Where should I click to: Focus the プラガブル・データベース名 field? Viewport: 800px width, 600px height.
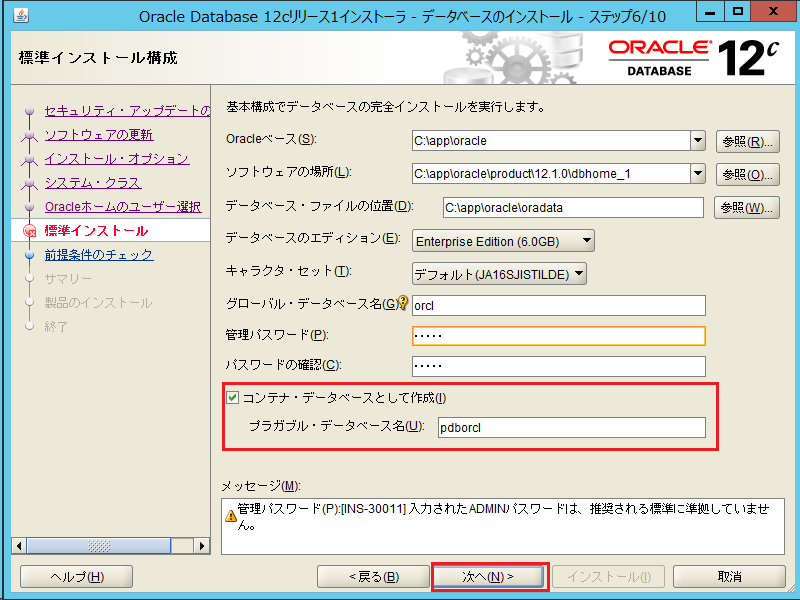[572, 428]
